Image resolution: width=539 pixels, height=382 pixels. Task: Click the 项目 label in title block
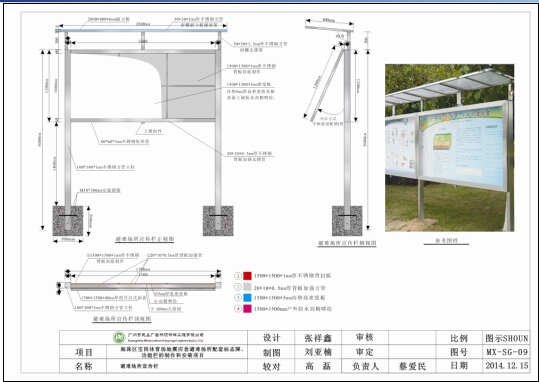click(84, 352)
